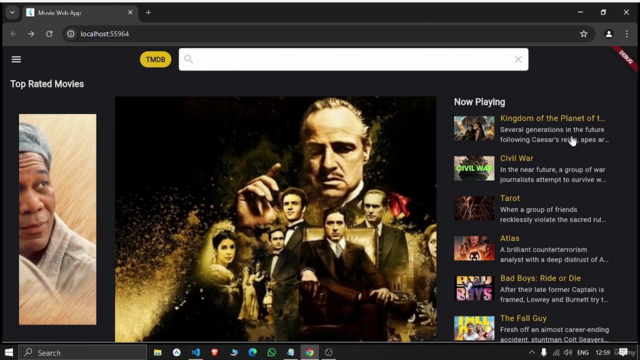Open the Godfather featured banner
Image resolution: width=640 pixels, height=360 pixels.
tap(276, 219)
